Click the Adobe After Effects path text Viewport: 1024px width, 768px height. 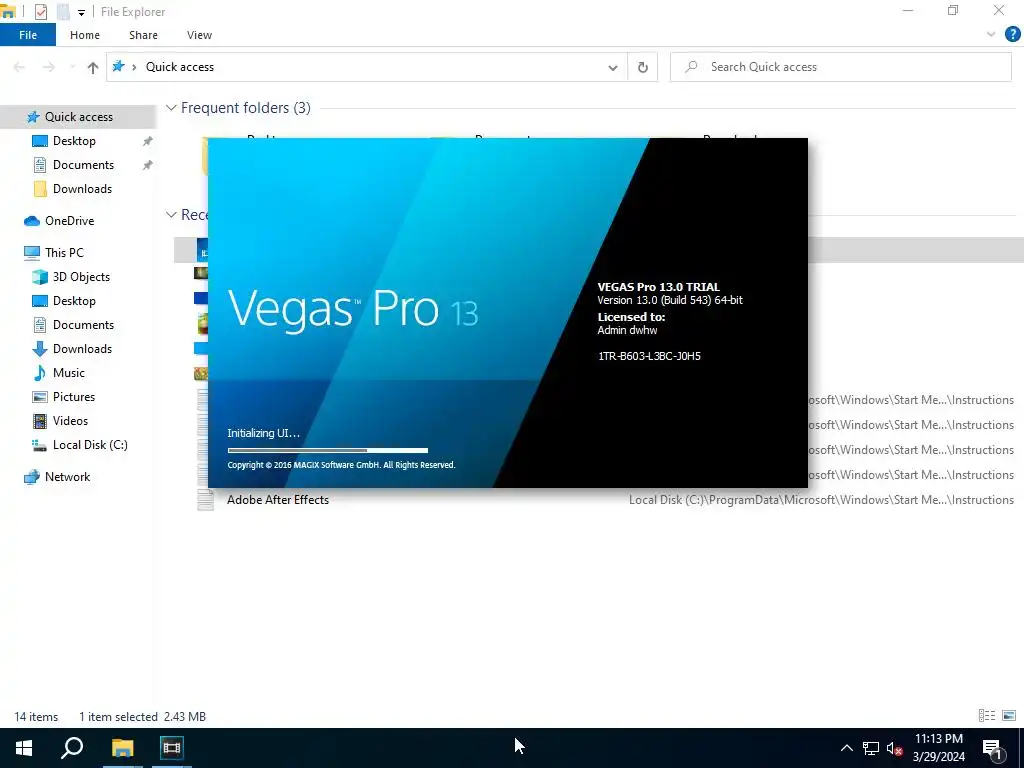click(821, 500)
